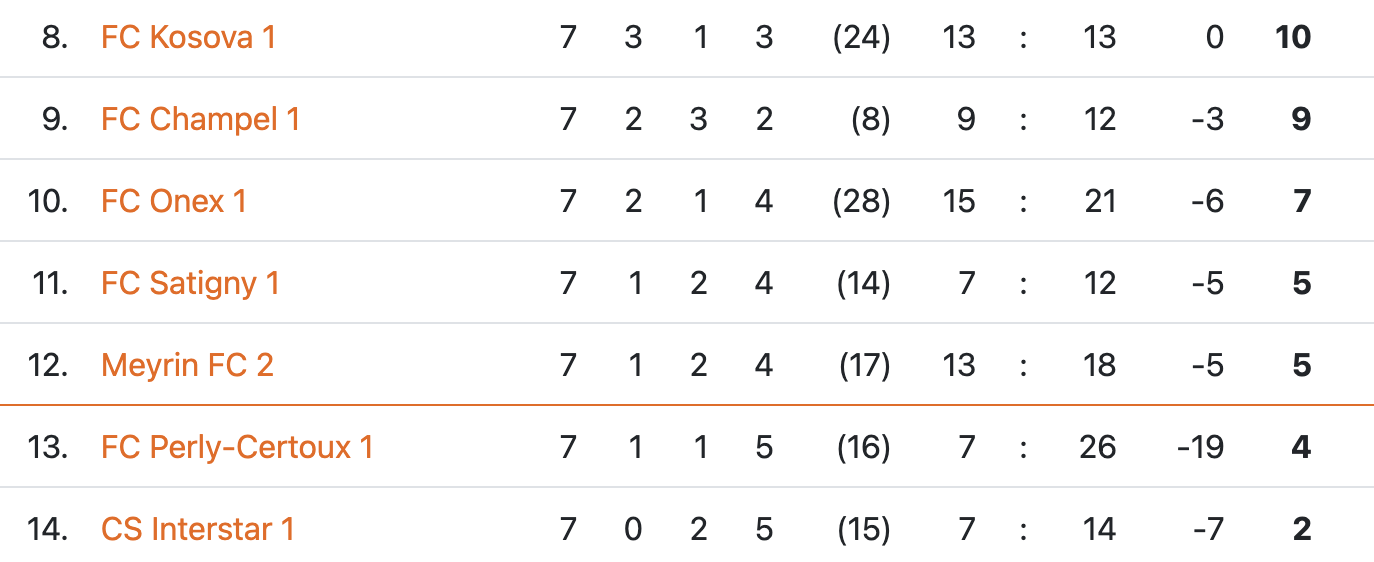The image size is (1374, 562).
Task: Open the CS Interstar 1 team page
Action: tap(197, 529)
